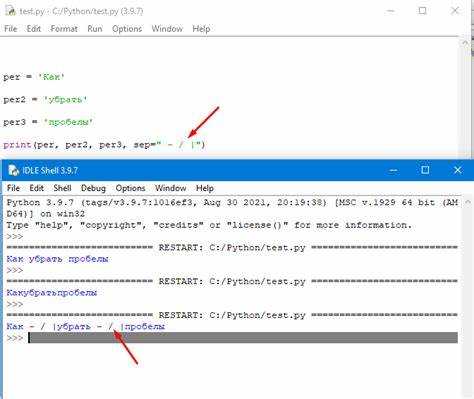Click the editor scrollbar up arrow
474x399 pixels.
pos(465,42)
